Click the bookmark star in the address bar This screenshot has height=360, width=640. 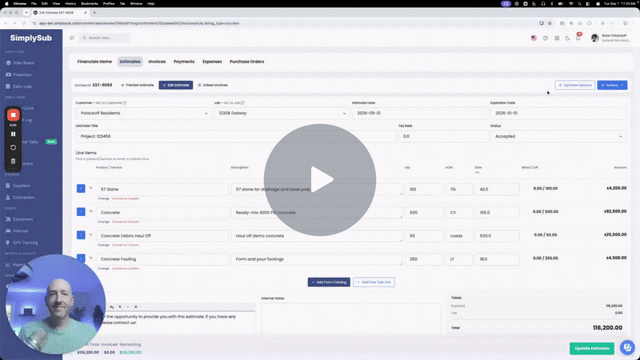coord(550,23)
